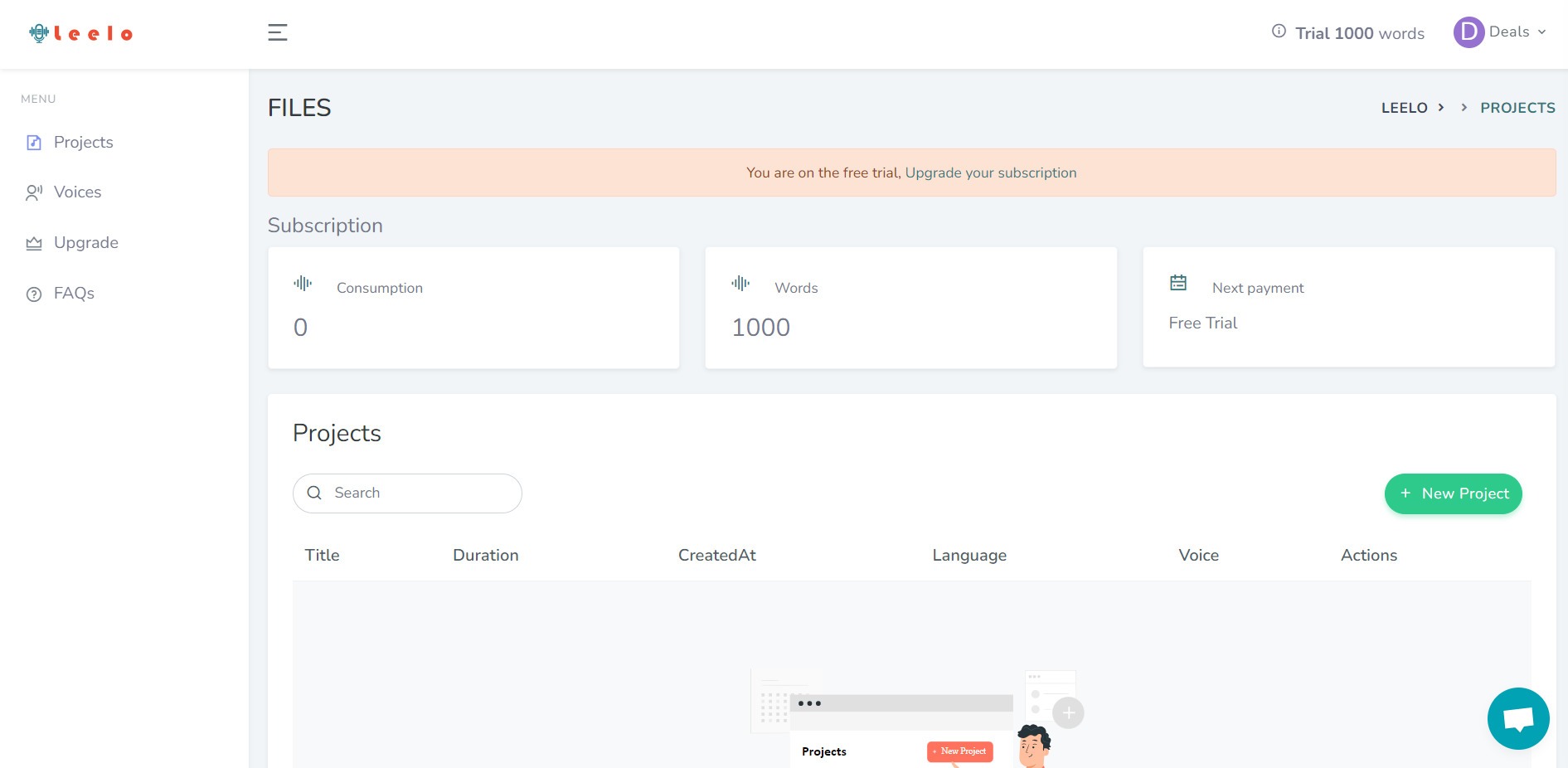Click the empty projects illustration

916,718
